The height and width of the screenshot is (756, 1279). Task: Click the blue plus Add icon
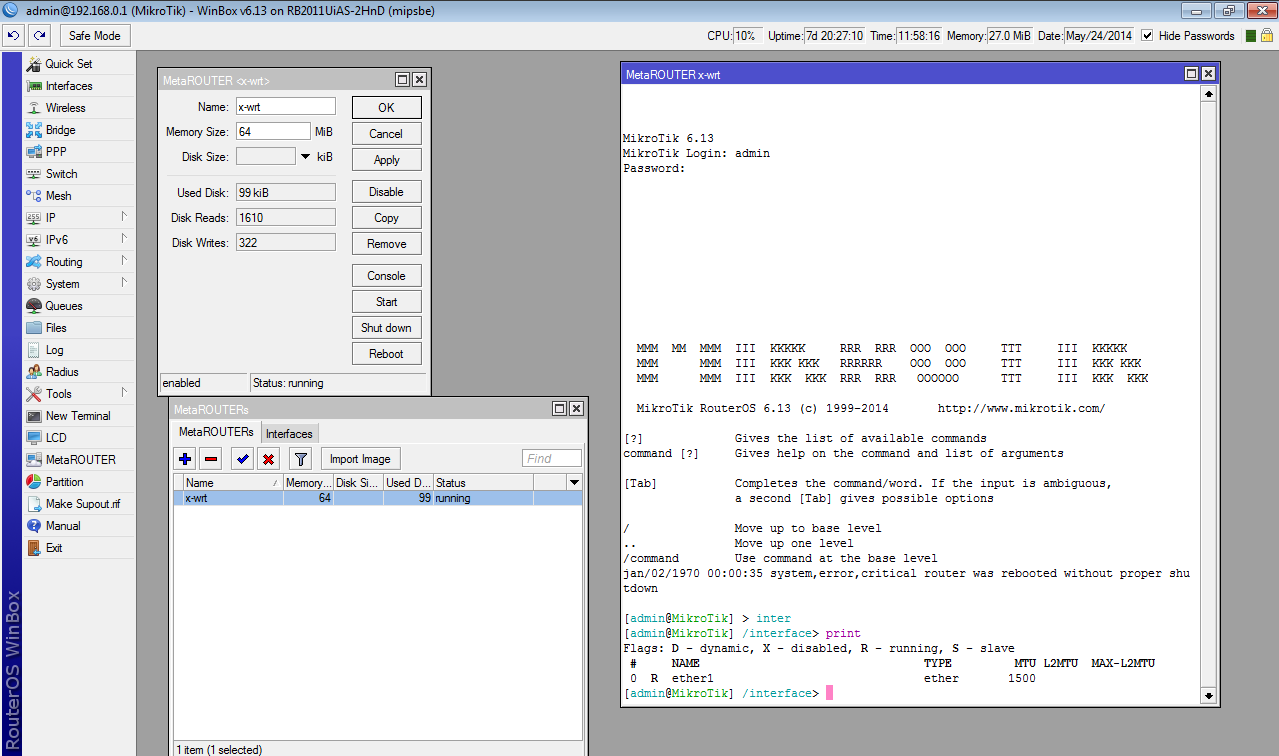[185, 459]
